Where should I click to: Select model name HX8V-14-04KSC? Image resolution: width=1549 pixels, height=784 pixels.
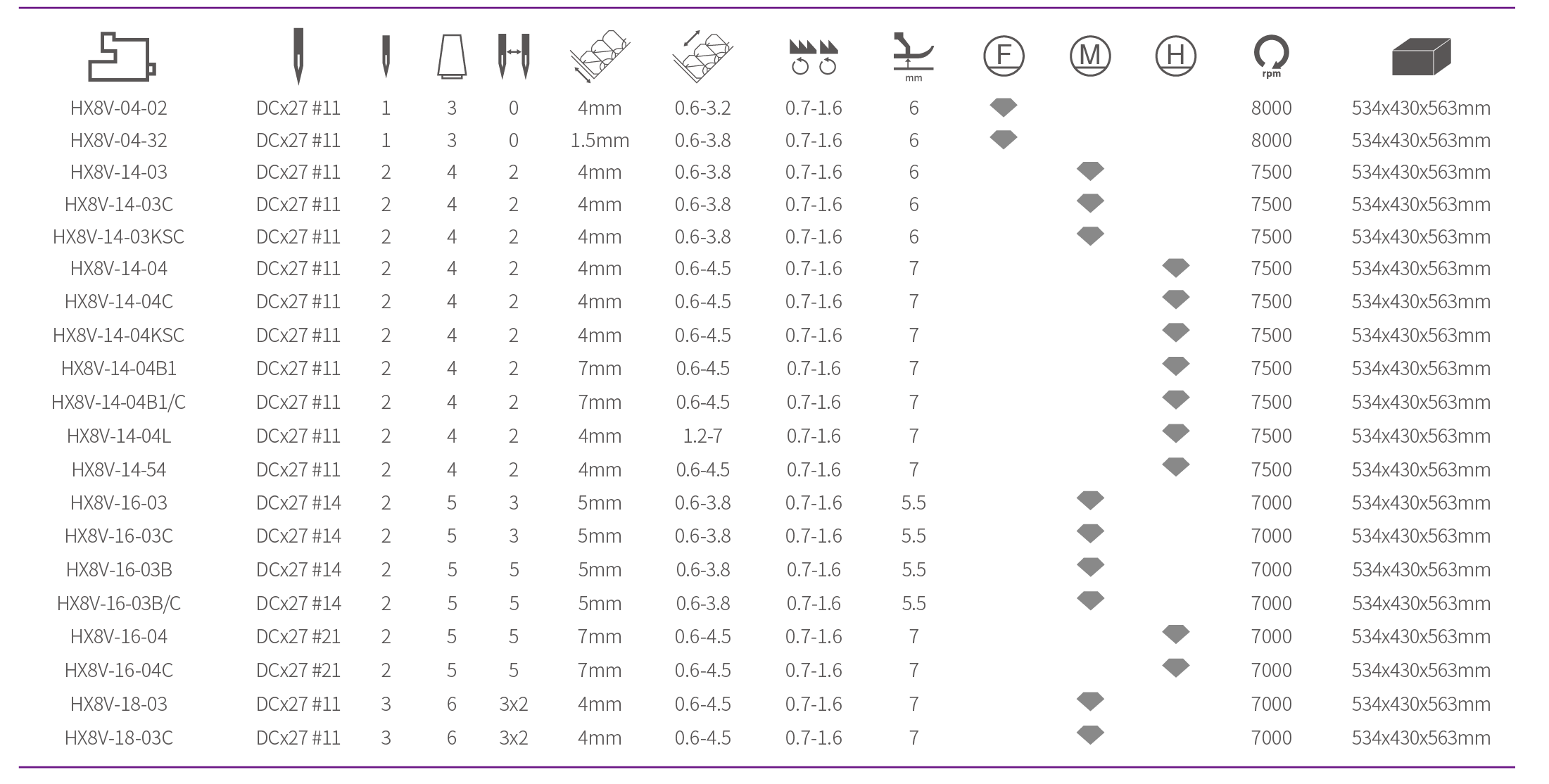119,335
